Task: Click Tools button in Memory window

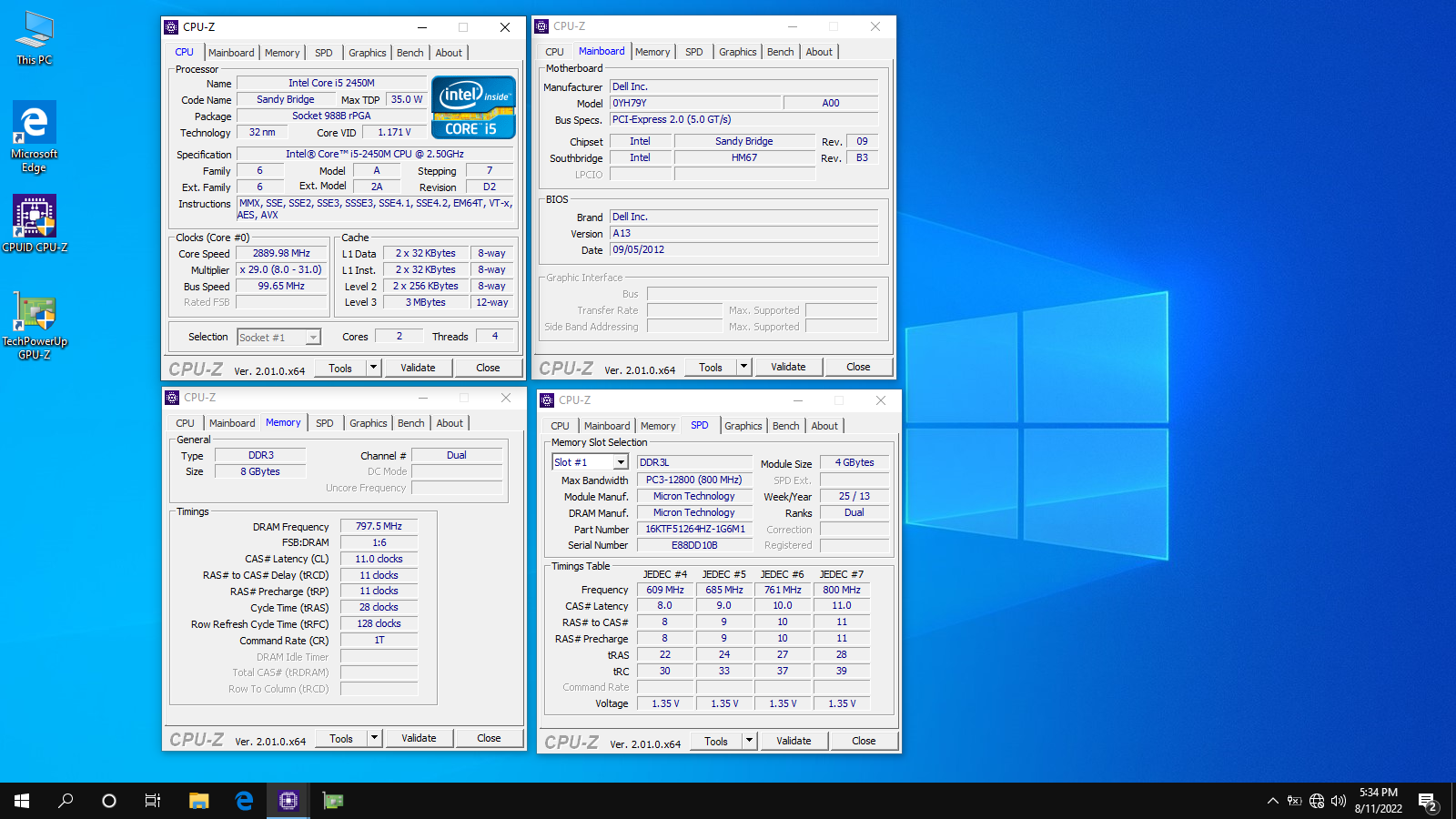Action: pyautogui.click(x=341, y=738)
